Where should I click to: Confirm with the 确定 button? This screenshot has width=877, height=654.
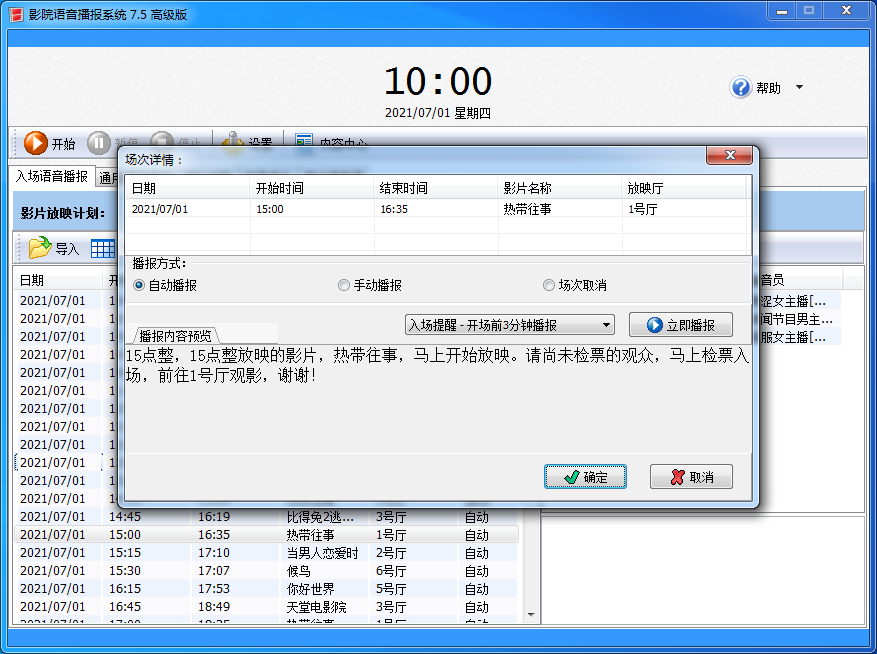585,477
